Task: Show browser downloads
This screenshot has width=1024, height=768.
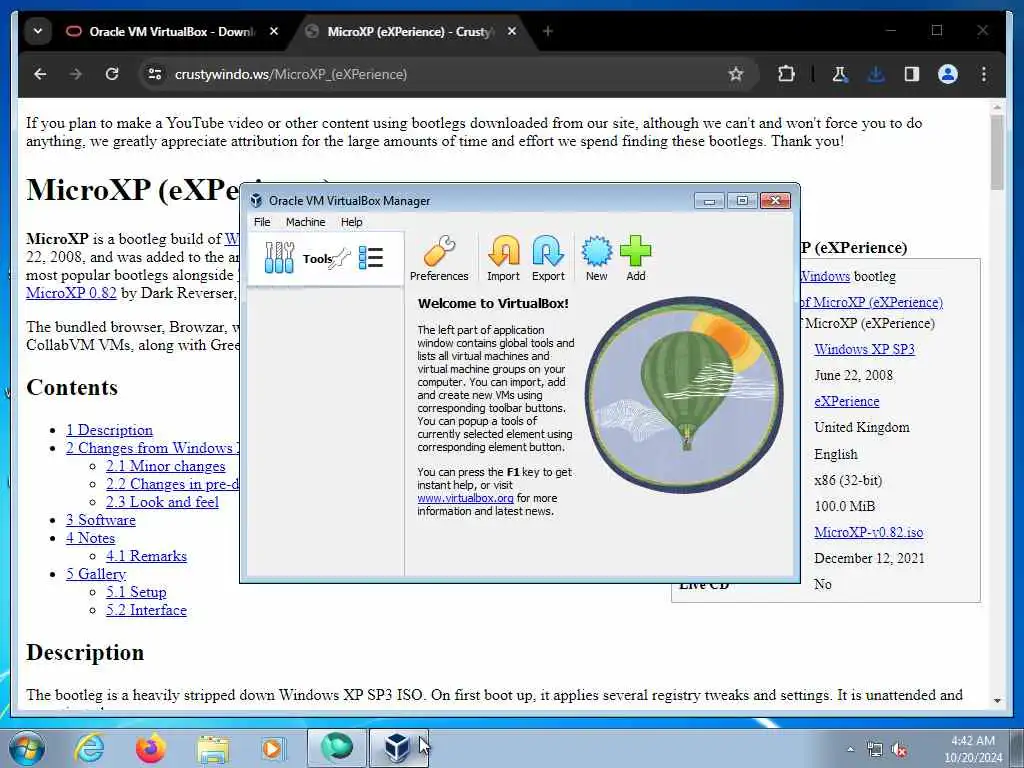Action: pos(876,74)
